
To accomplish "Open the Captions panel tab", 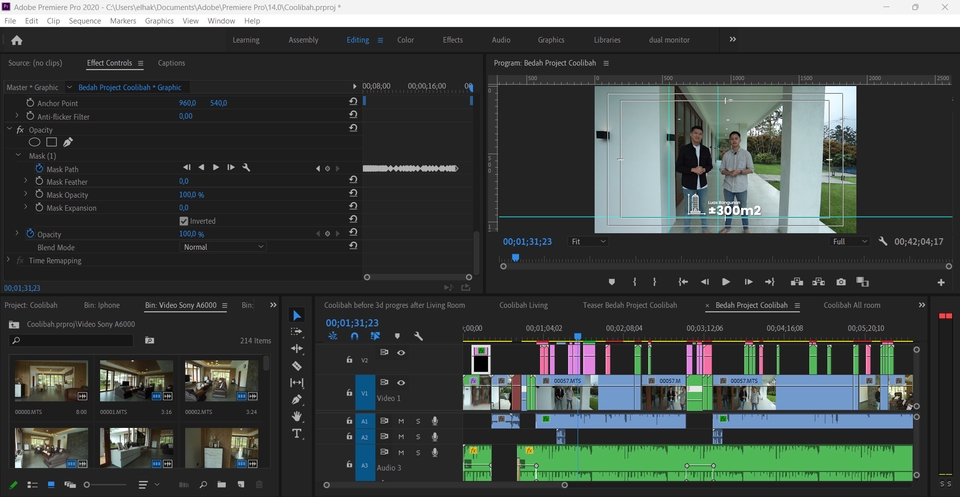I will click(x=171, y=63).
